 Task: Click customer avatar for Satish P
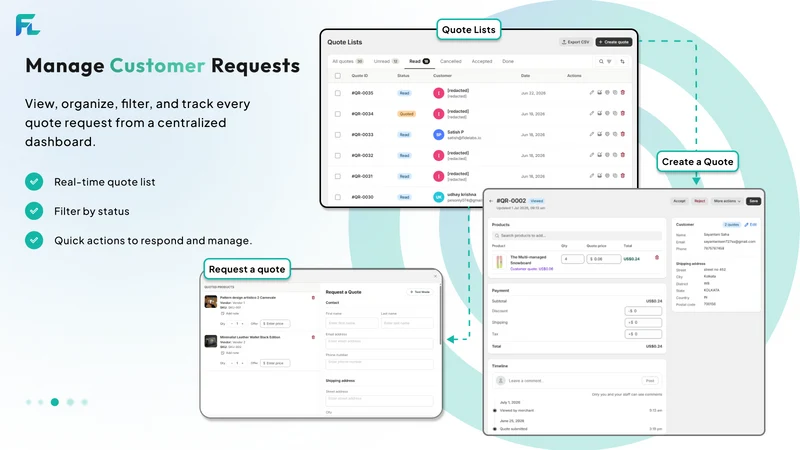[438, 135]
